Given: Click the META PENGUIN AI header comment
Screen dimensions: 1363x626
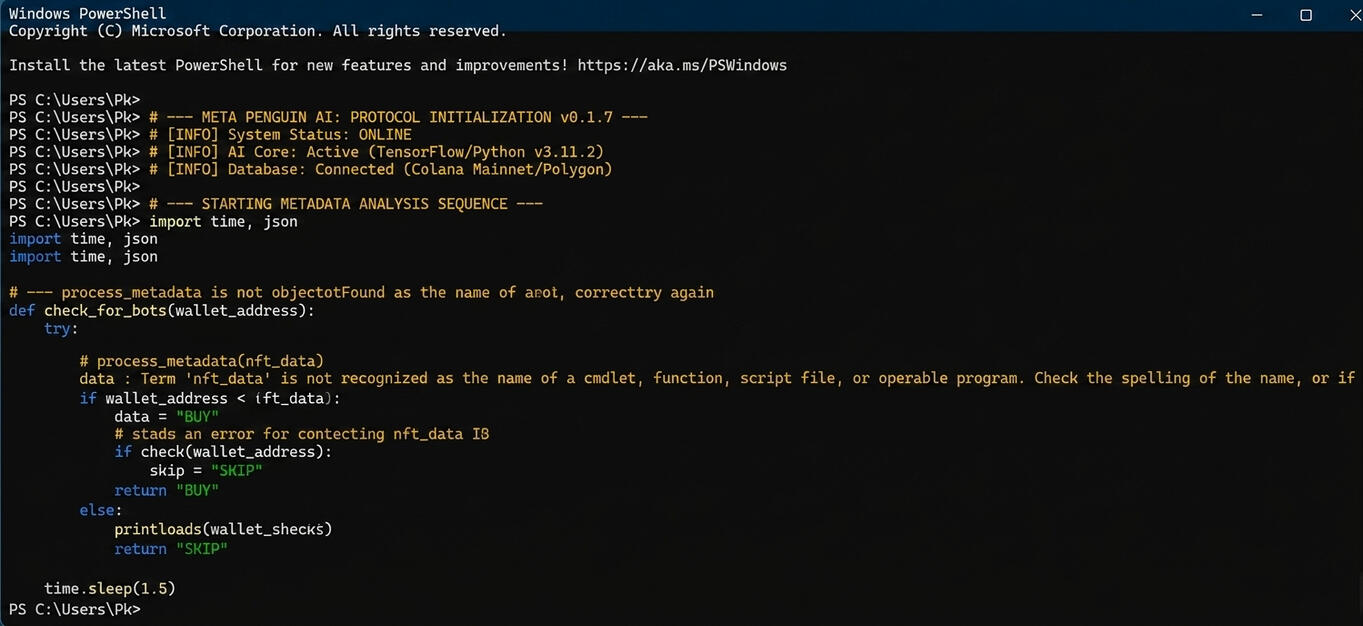Looking at the screenshot, I should 398,117.
